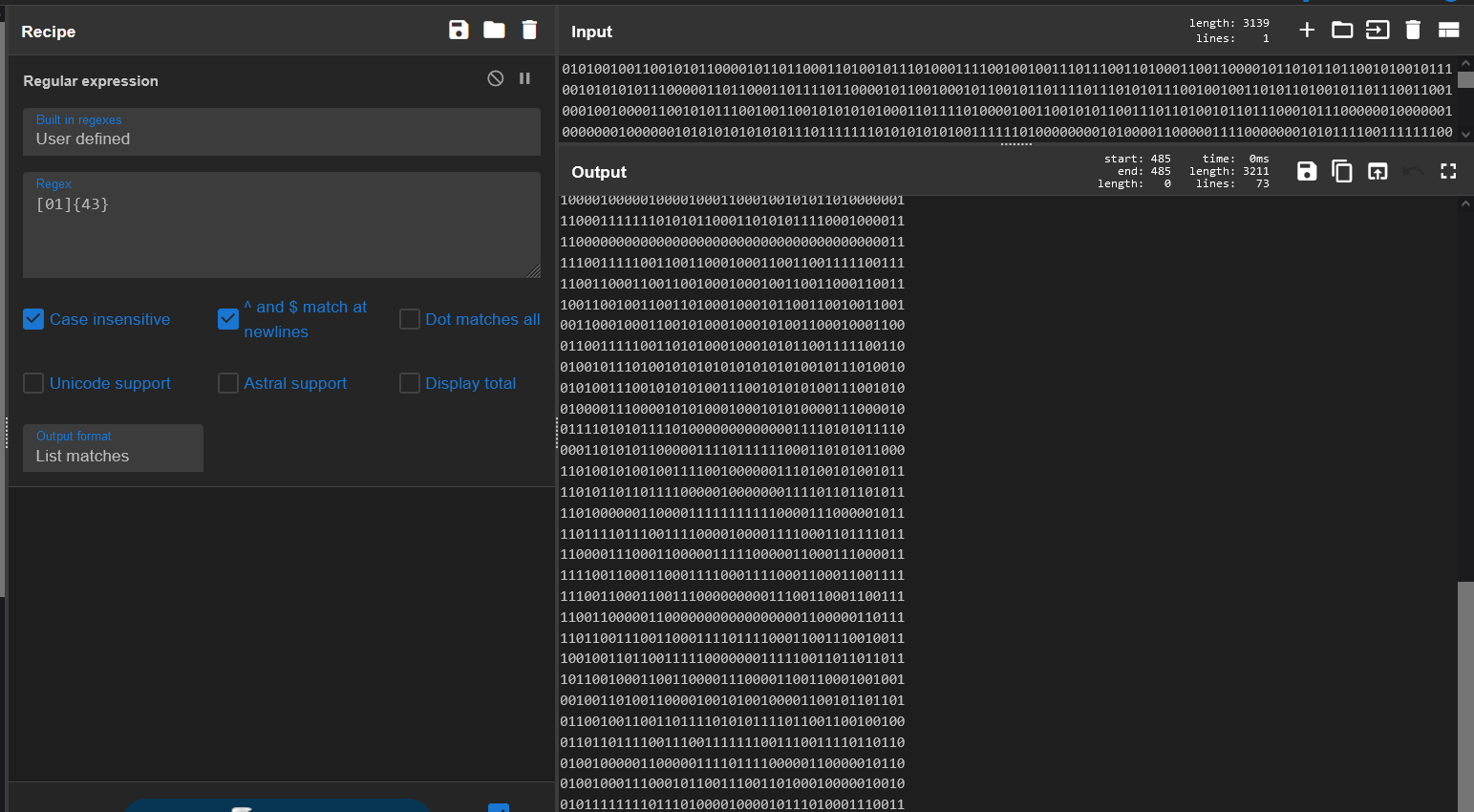1474x812 pixels.
Task: Clear recipe with trash icon
Action: [529, 31]
